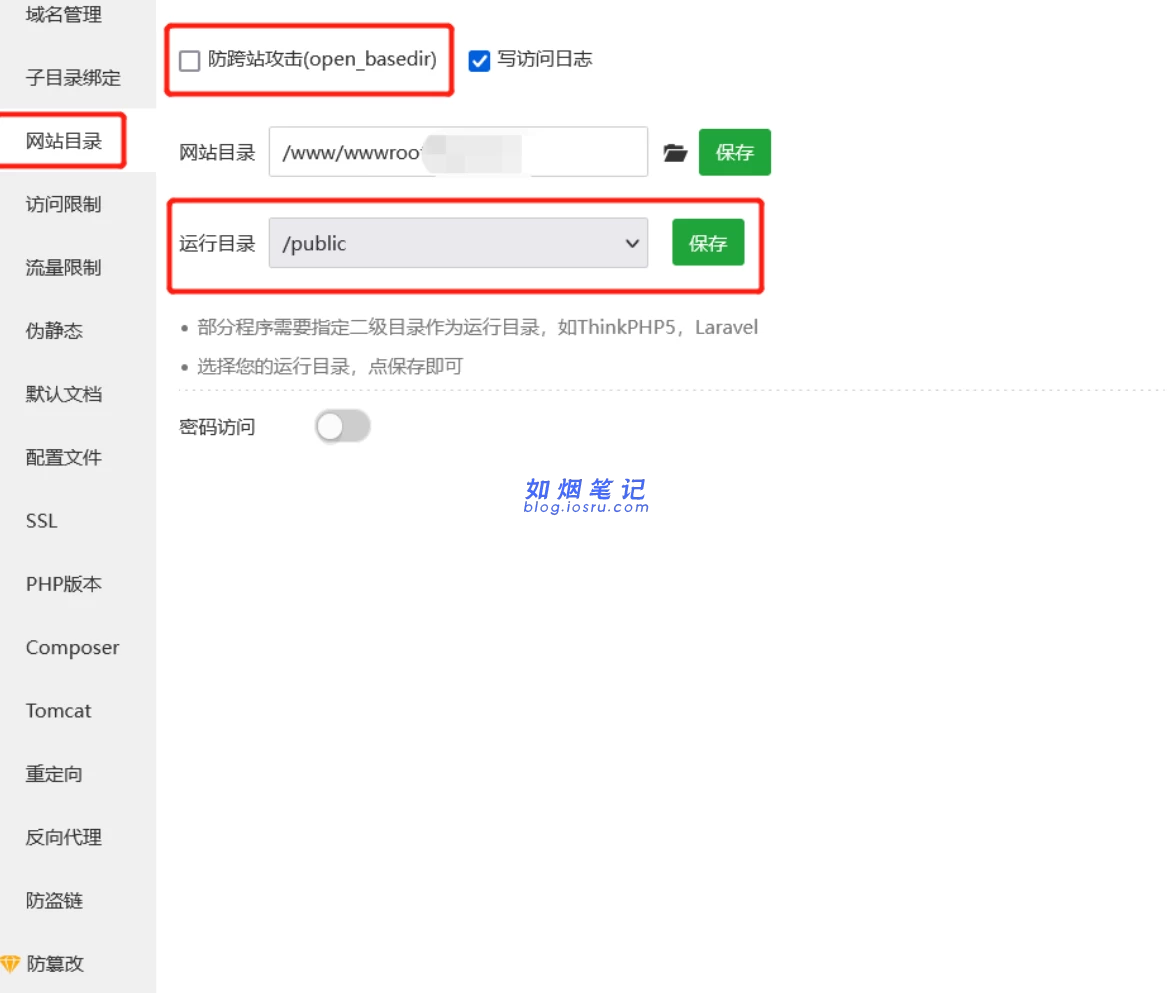Click the 网站目录 path input field
The height and width of the screenshot is (993, 1173).
click(459, 152)
